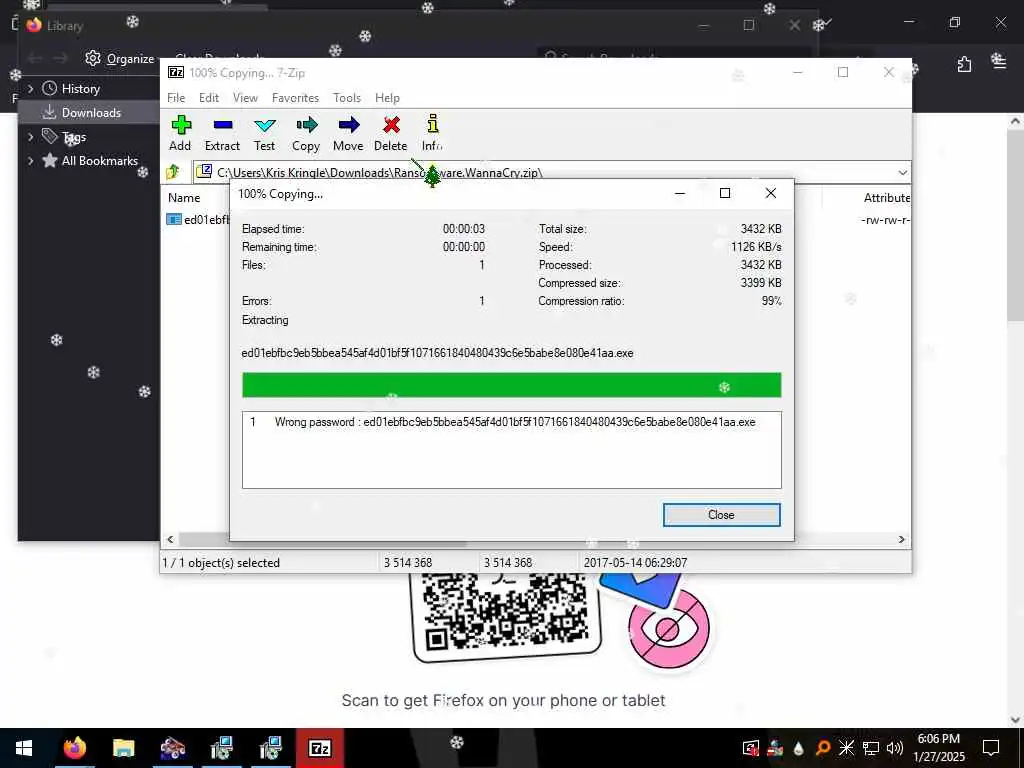Open the notification center icon
The height and width of the screenshot is (768, 1024).
tap(991, 748)
